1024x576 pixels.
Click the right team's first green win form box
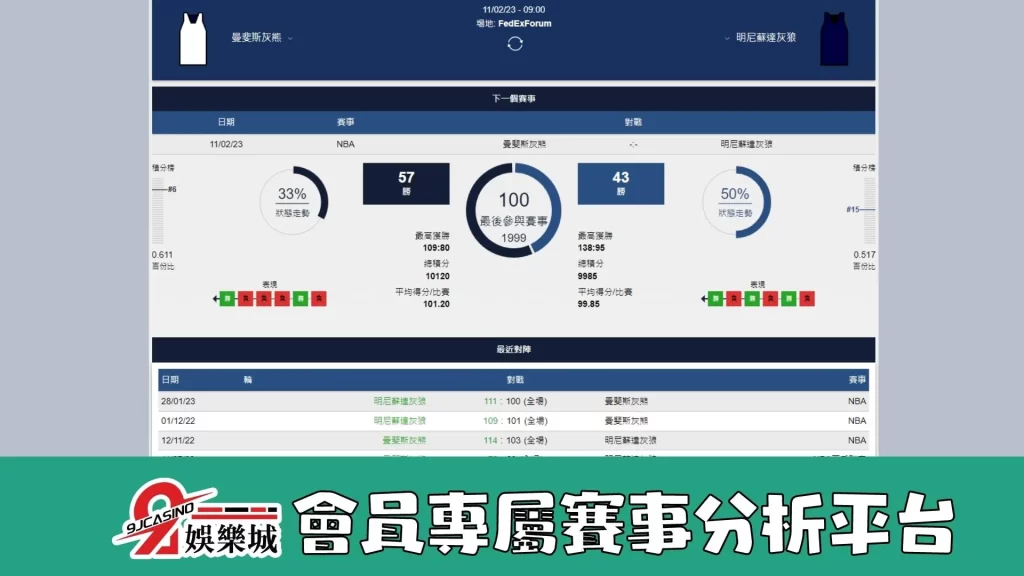(x=716, y=298)
